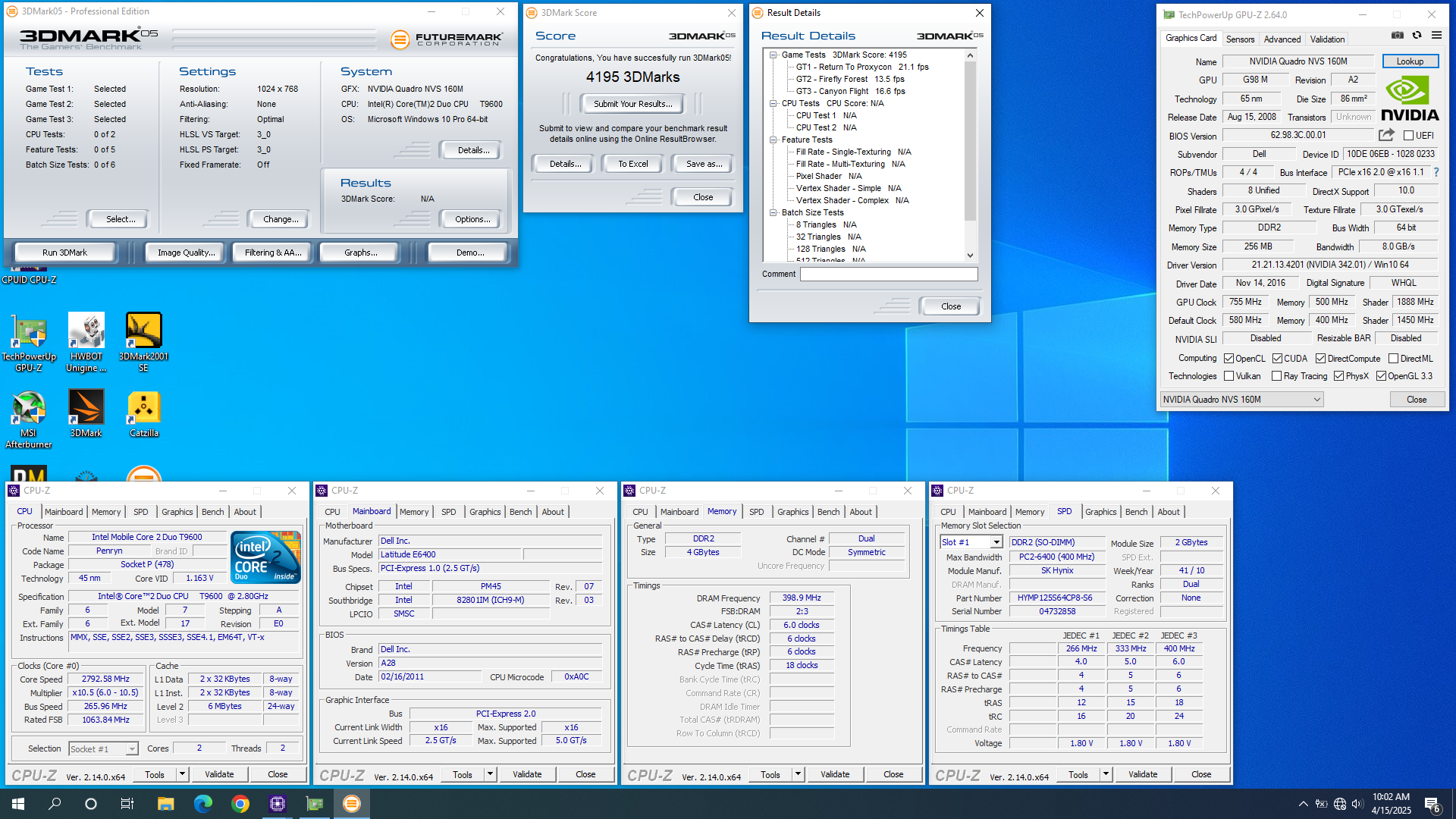Open Task View on the taskbar

(127, 804)
